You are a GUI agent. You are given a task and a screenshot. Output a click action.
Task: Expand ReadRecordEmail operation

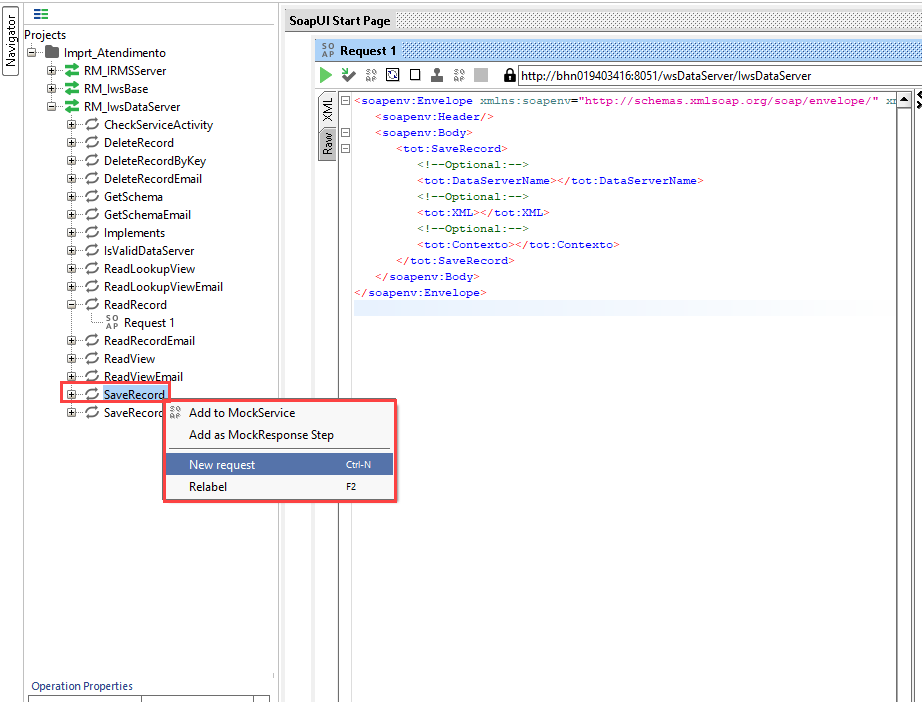pyautogui.click(x=71, y=340)
